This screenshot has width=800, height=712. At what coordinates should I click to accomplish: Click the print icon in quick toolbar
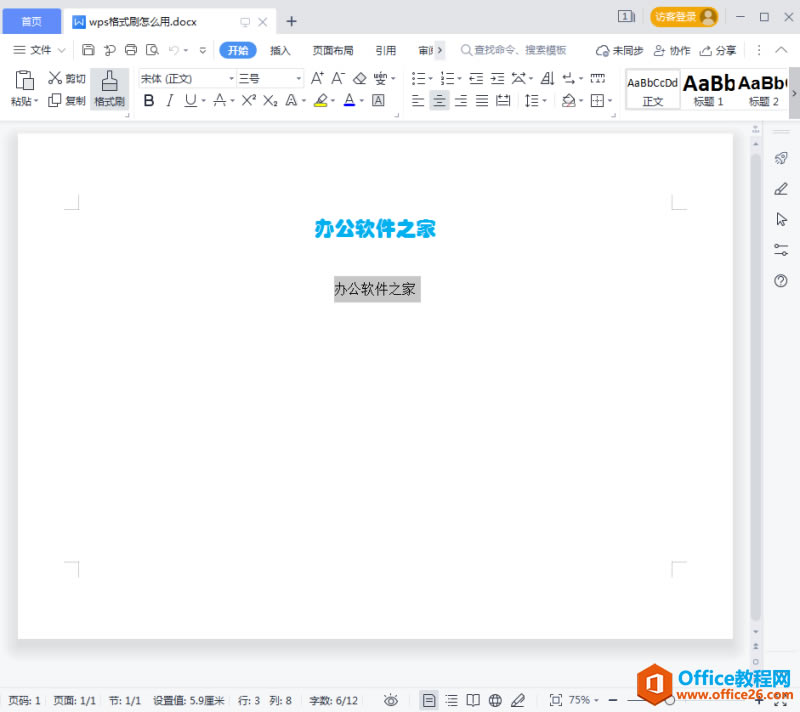(x=131, y=50)
